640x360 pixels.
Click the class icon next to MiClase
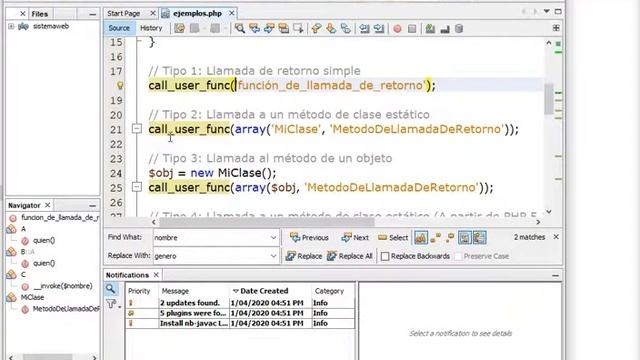(x=12, y=298)
